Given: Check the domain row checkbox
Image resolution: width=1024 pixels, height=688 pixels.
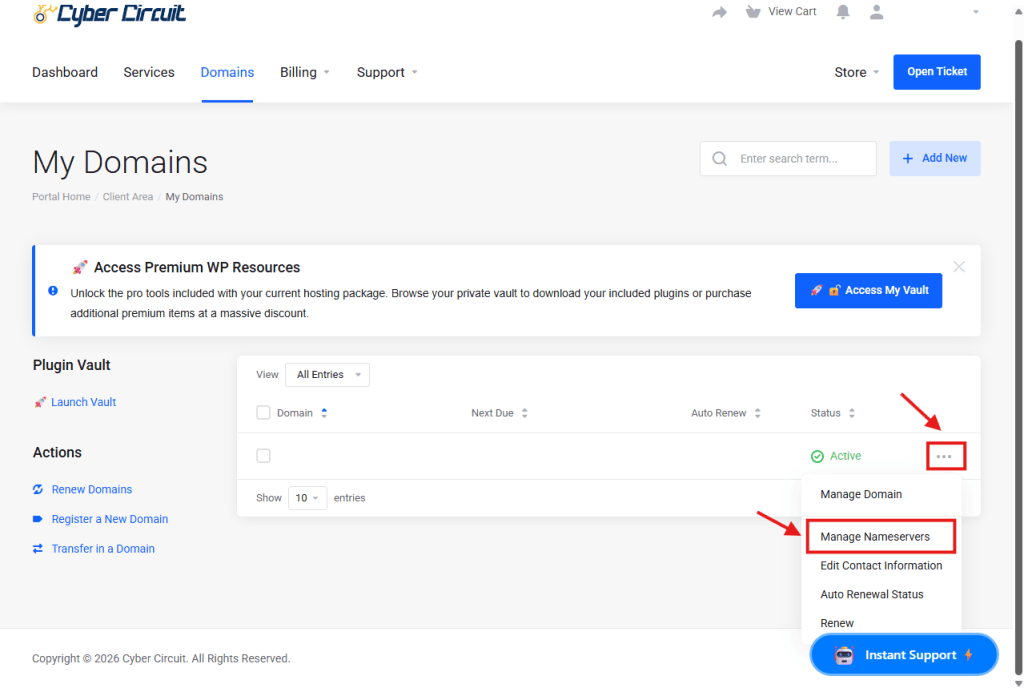Looking at the screenshot, I should click(x=264, y=456).
